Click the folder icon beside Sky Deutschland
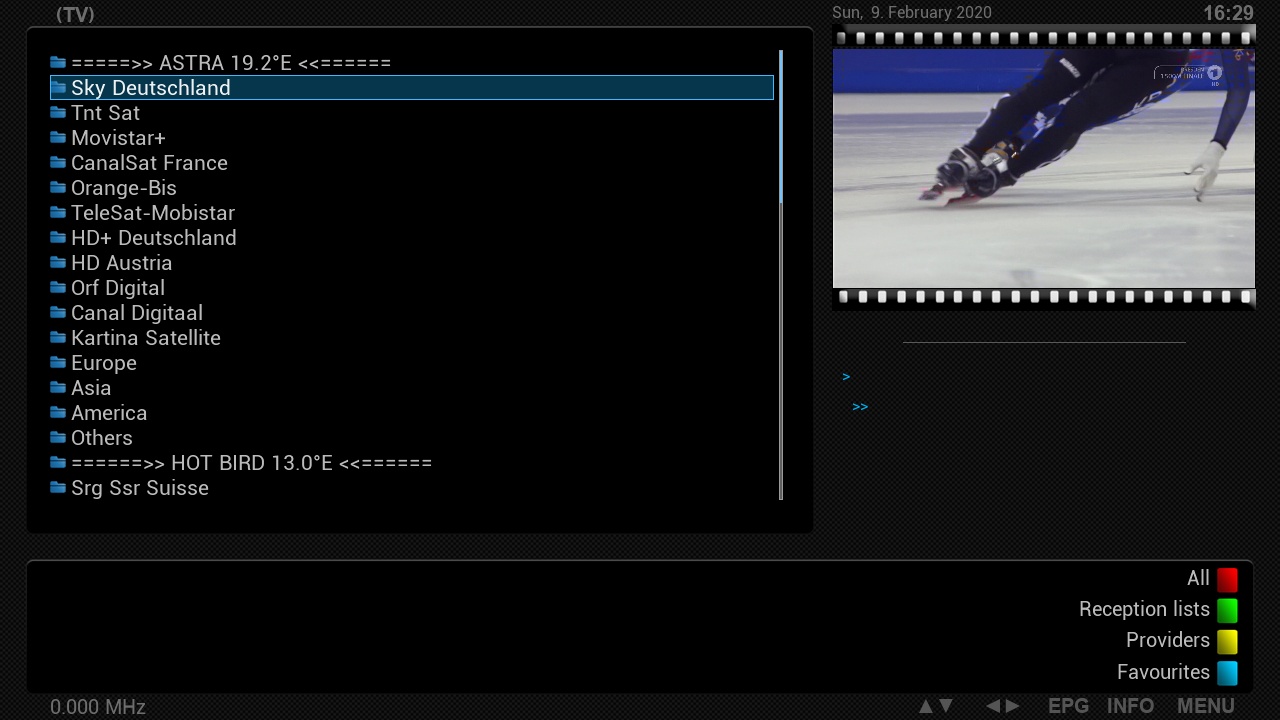The width and height of the screenshot is (1280, 720). [x=58, y=88]
